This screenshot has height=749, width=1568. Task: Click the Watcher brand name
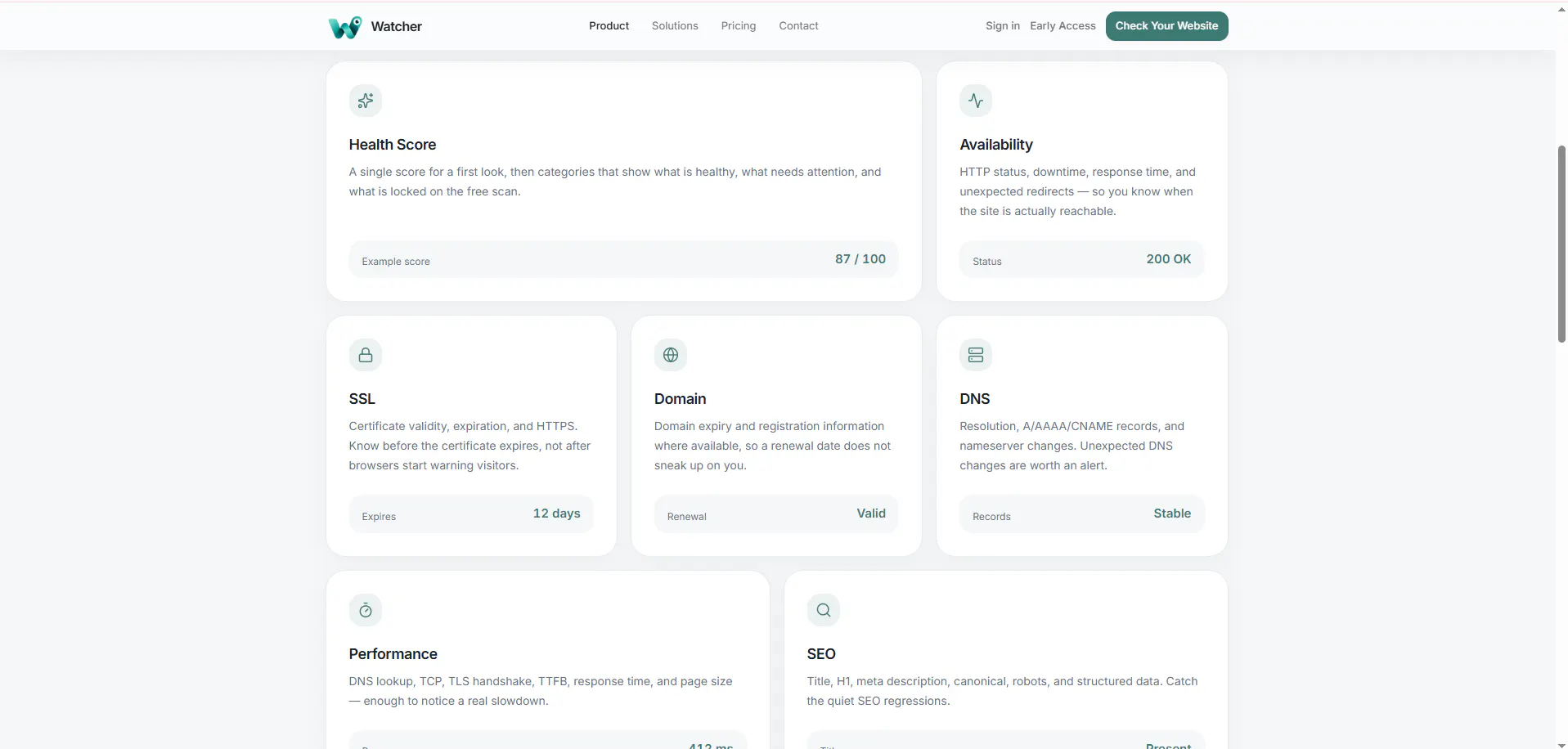click(397, 26)
